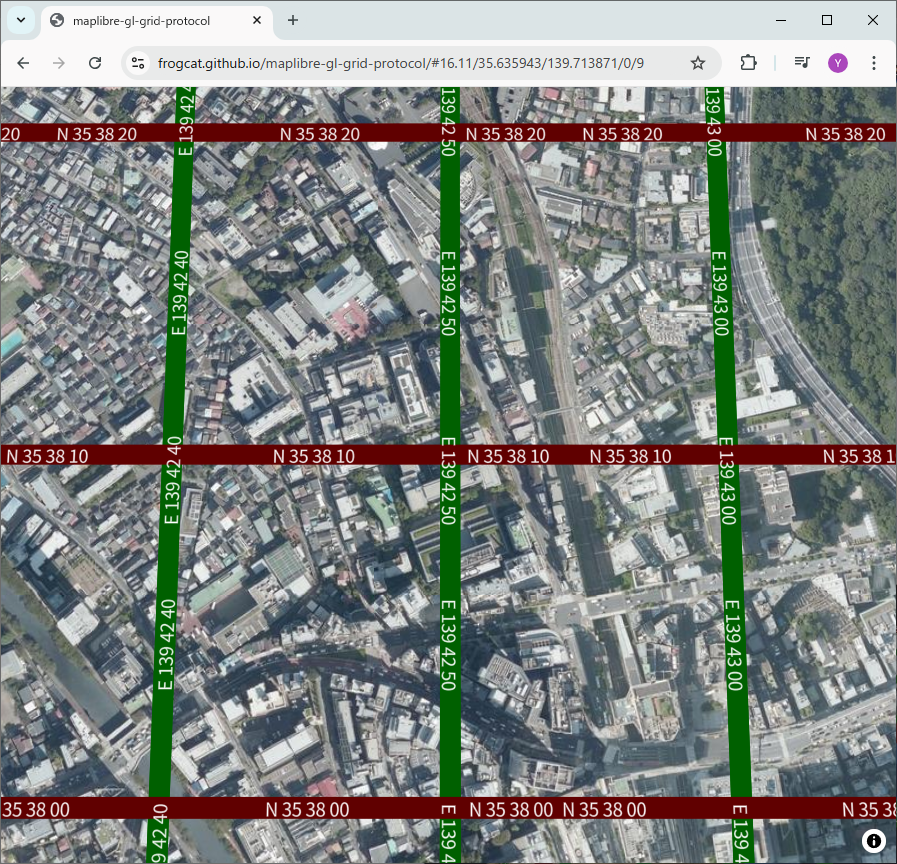Bookmark this page with the star icon
The height and width of the screenshot is (864, 897).
[x=697, y=63]
